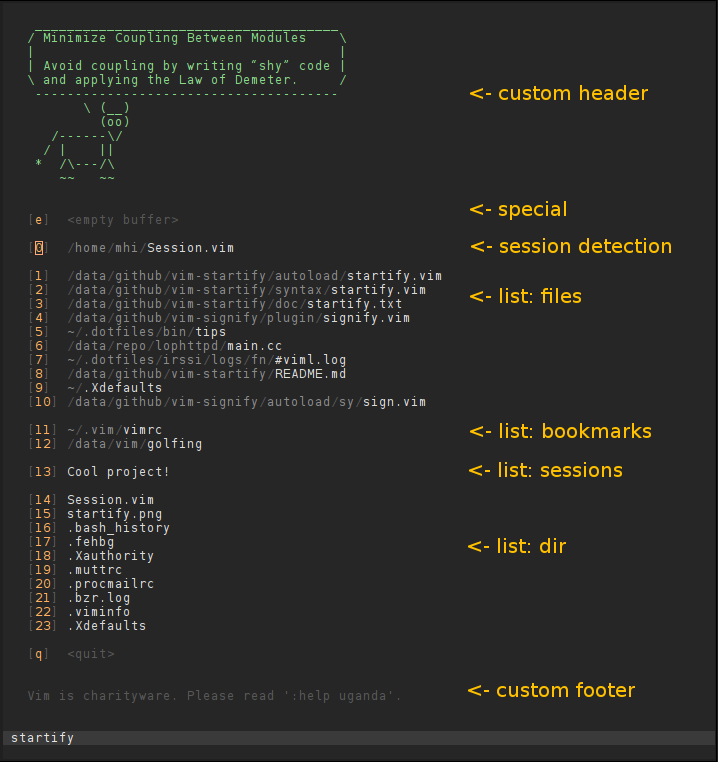Image resolution: width=718 pixels, height=762 pixels.
Task: Open the /data/vim/golfing bookmark
Action: click(134, 444)
